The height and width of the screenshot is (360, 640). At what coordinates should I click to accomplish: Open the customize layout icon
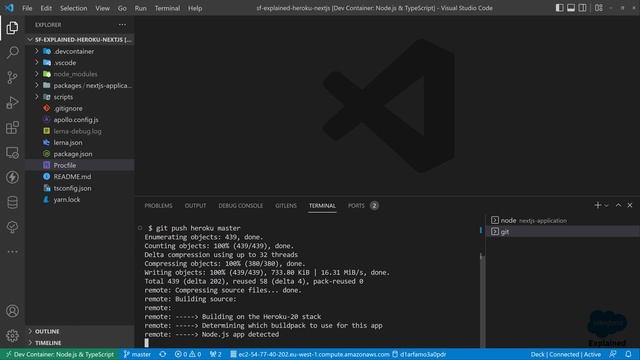[599, 8]
